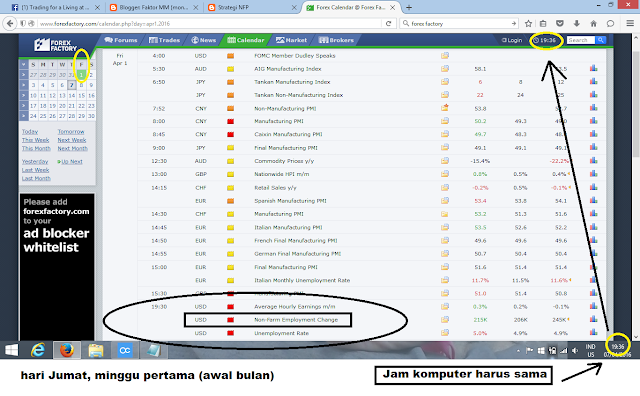Image resolution: width=640 pixels, height=396 pixels.
Task: Open the Brokers tab
Action: pyautogui.click(x=336, y=40)
